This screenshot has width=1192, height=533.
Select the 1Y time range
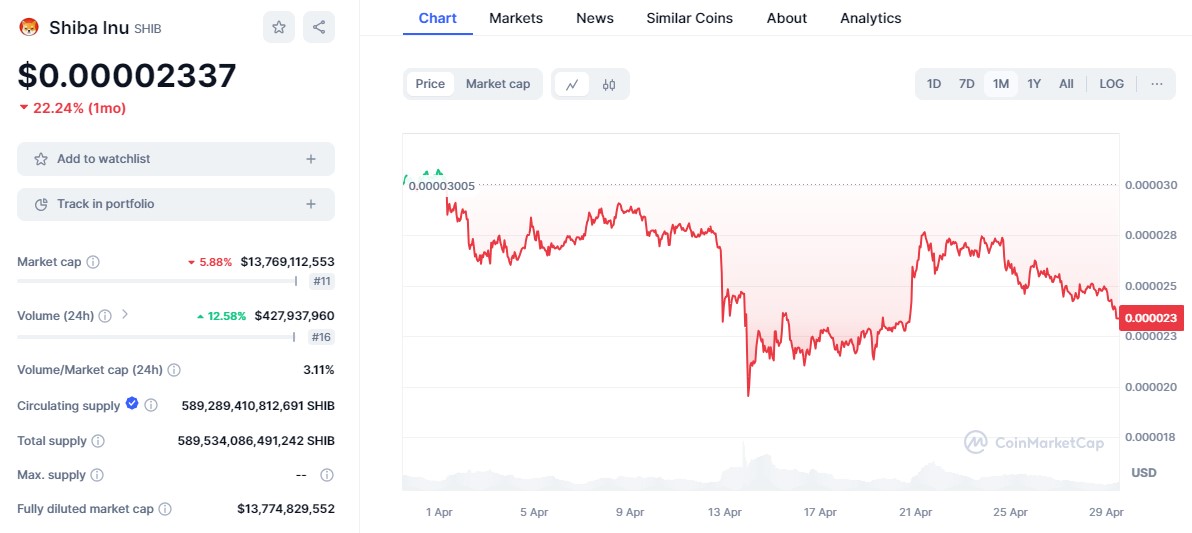point(1034,84)
